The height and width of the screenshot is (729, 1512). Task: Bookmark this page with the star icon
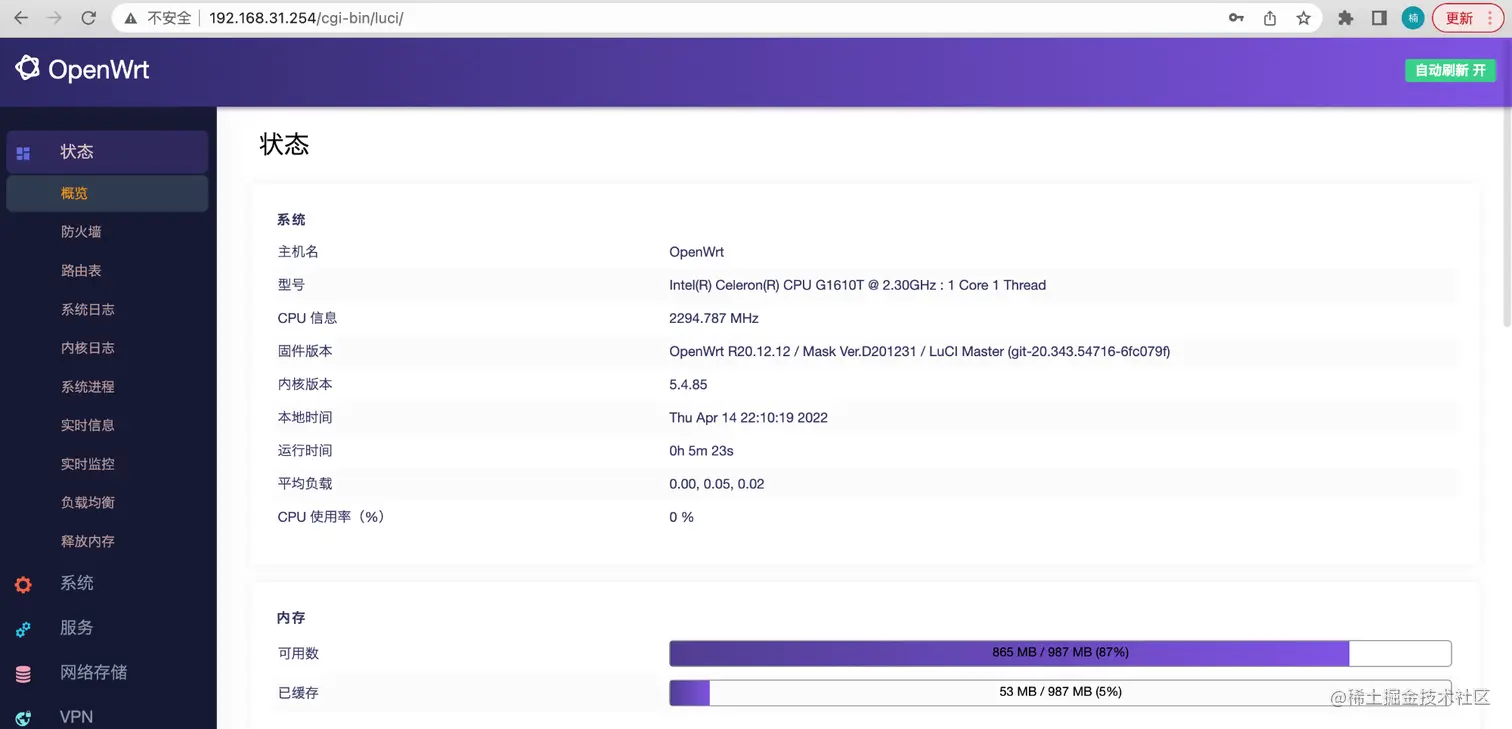tap(1303, 18)
